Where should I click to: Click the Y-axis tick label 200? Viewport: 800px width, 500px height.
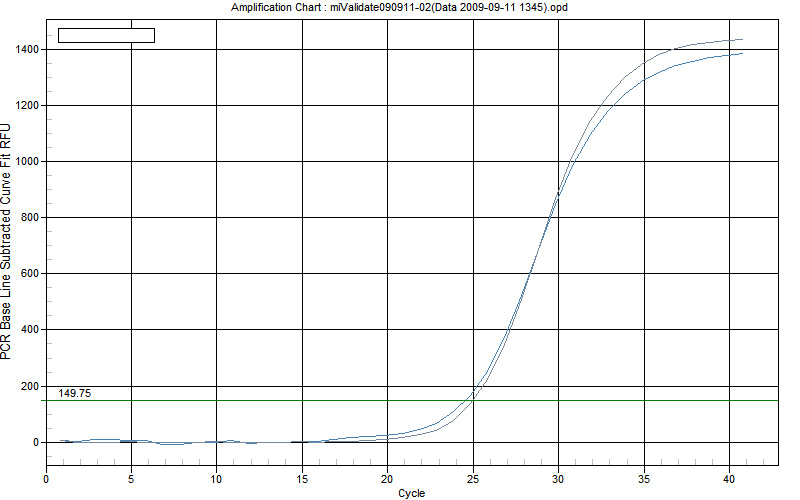point(30,387)
